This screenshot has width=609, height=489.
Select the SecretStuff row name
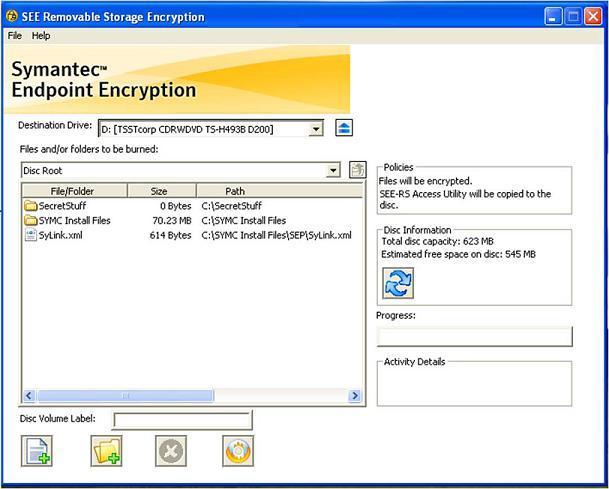tap(62, 206)
